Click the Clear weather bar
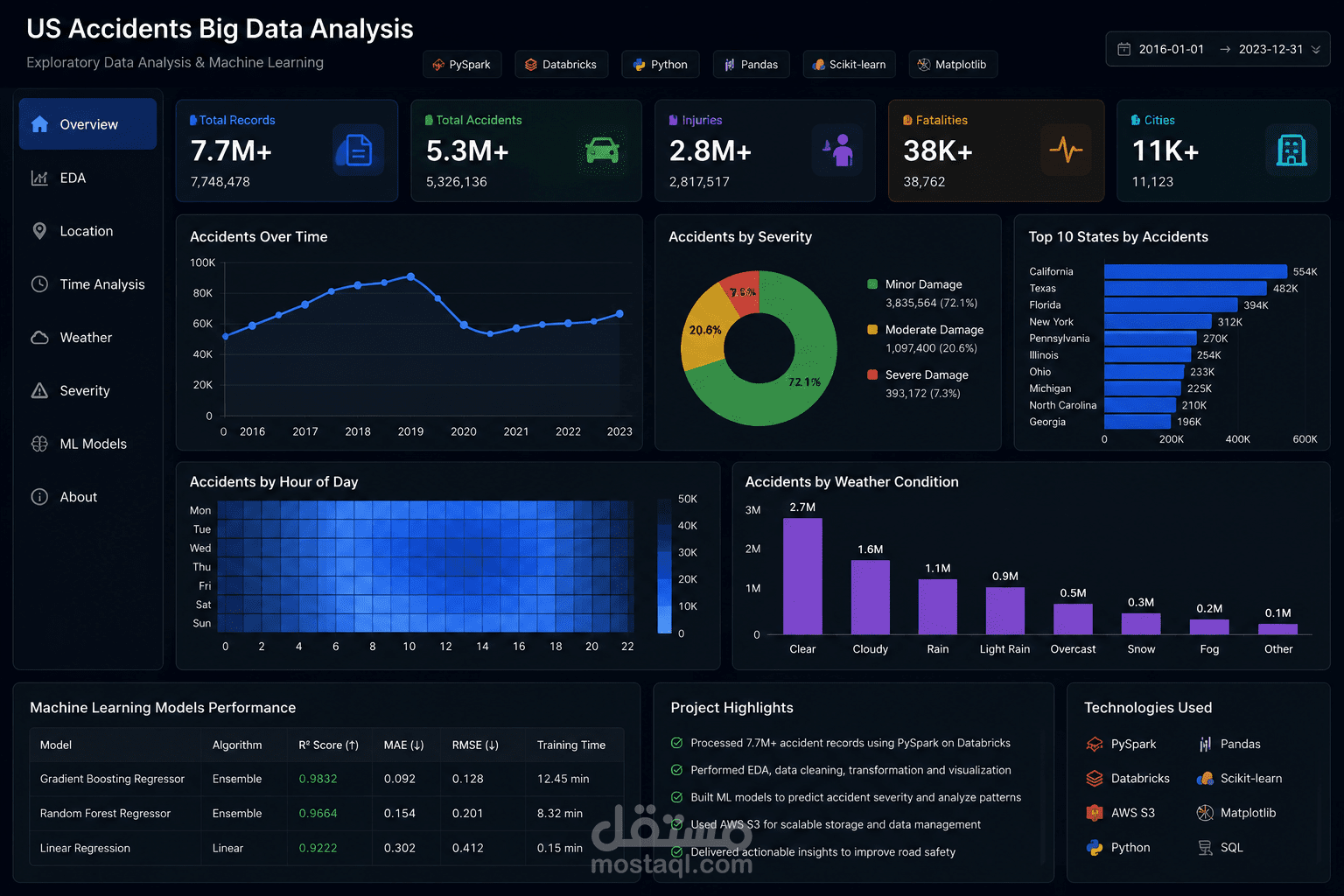 click(x=802, y=576)
